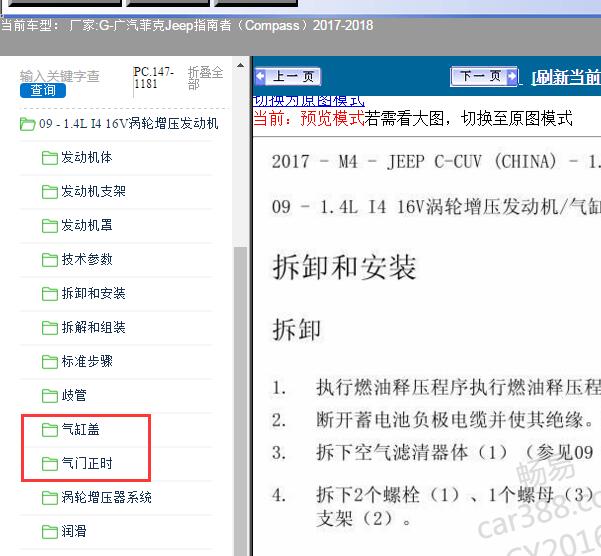Open the 发动机罩 folder
The image size is (601, 556).
click(x=87, y=225)
